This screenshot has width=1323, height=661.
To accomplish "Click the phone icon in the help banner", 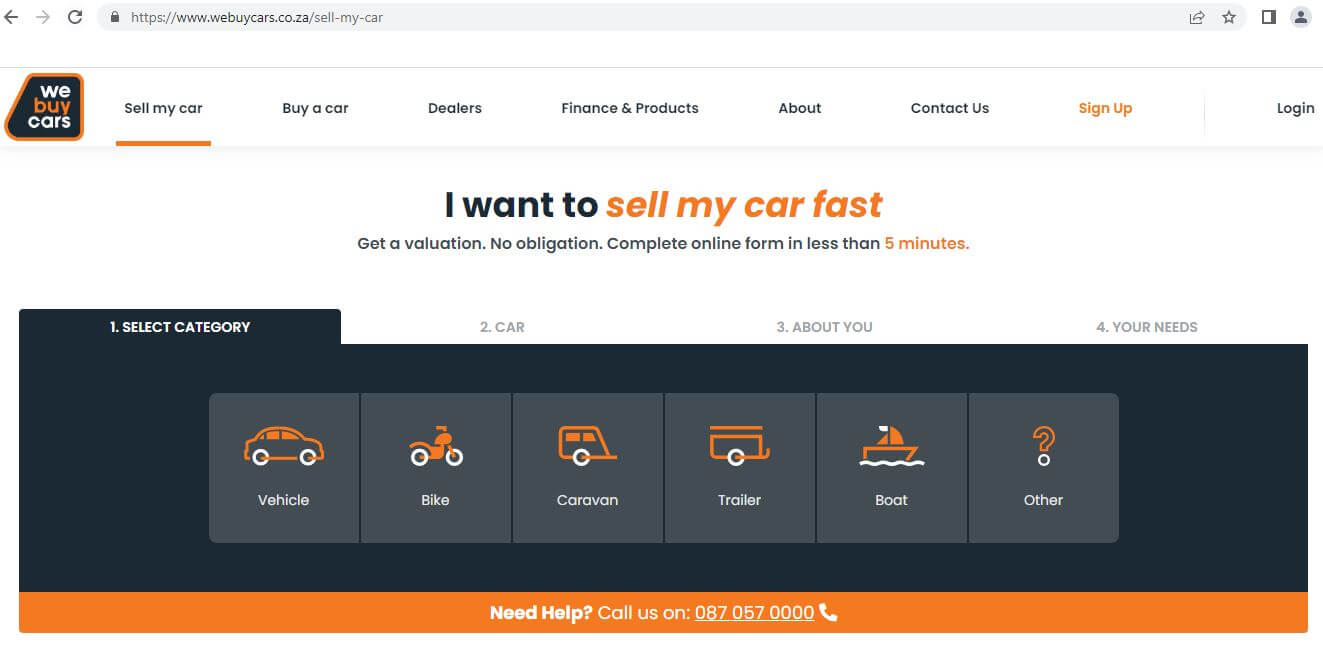I will pyautogui.click(x=827, y=612).
